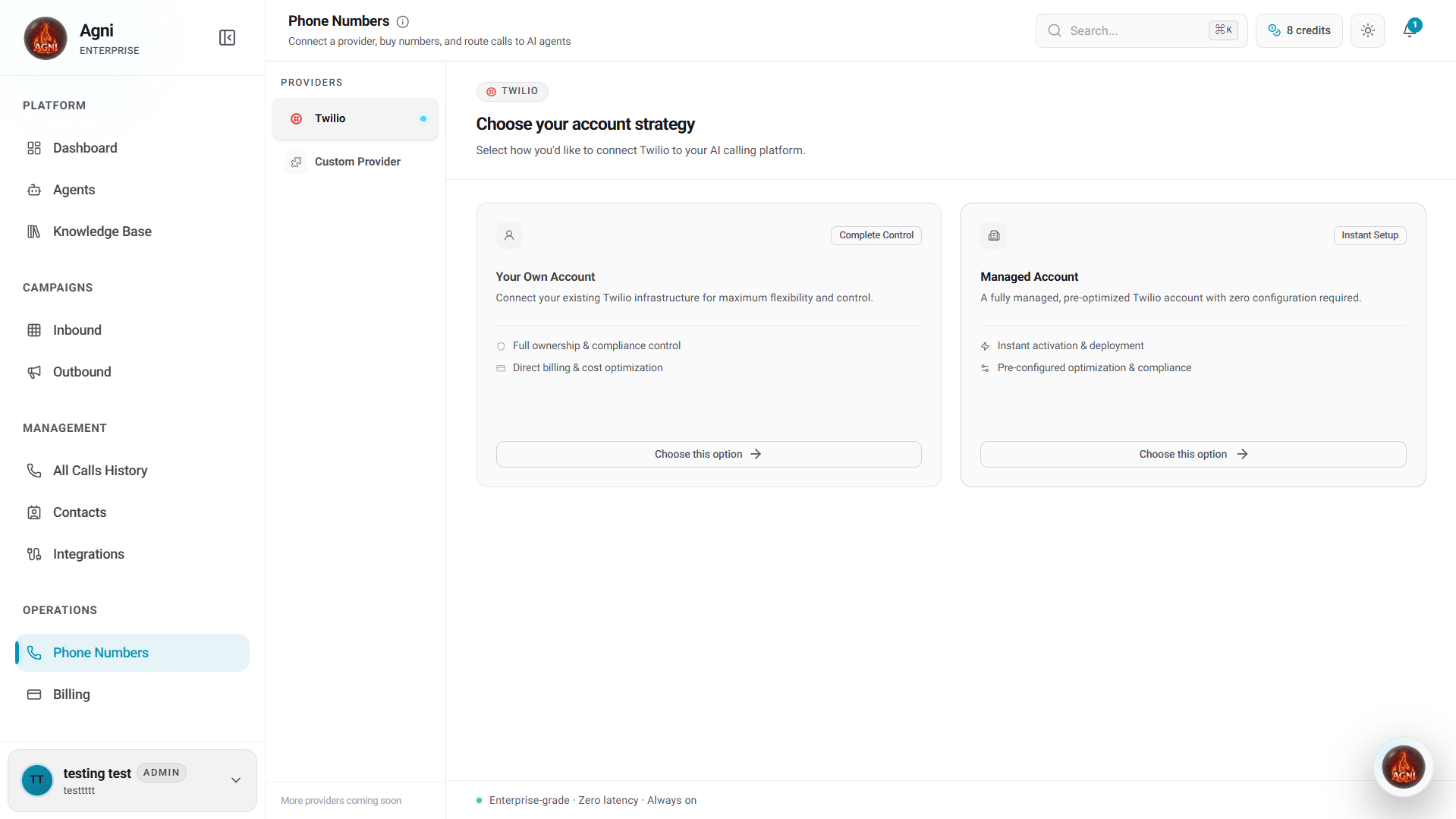View All Calls History
This screenshot has width=1456, height=819.
[132, 471]
